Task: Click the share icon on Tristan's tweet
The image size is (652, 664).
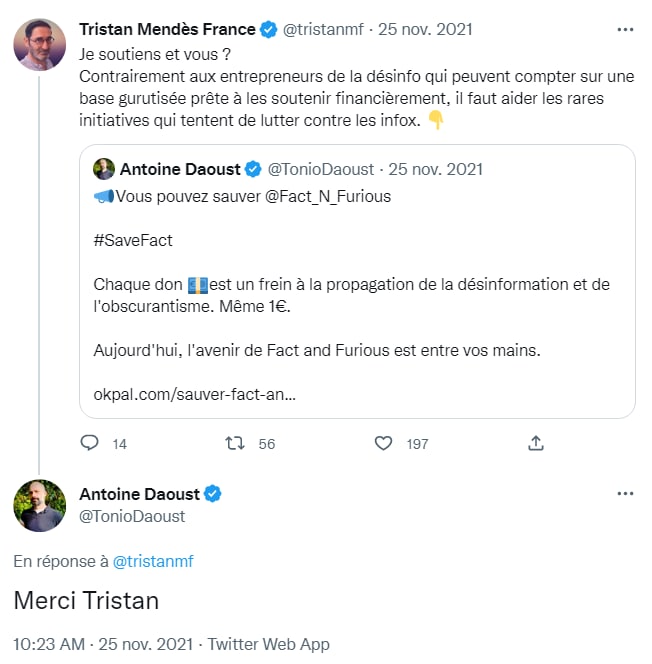Action: click(535, 443)
